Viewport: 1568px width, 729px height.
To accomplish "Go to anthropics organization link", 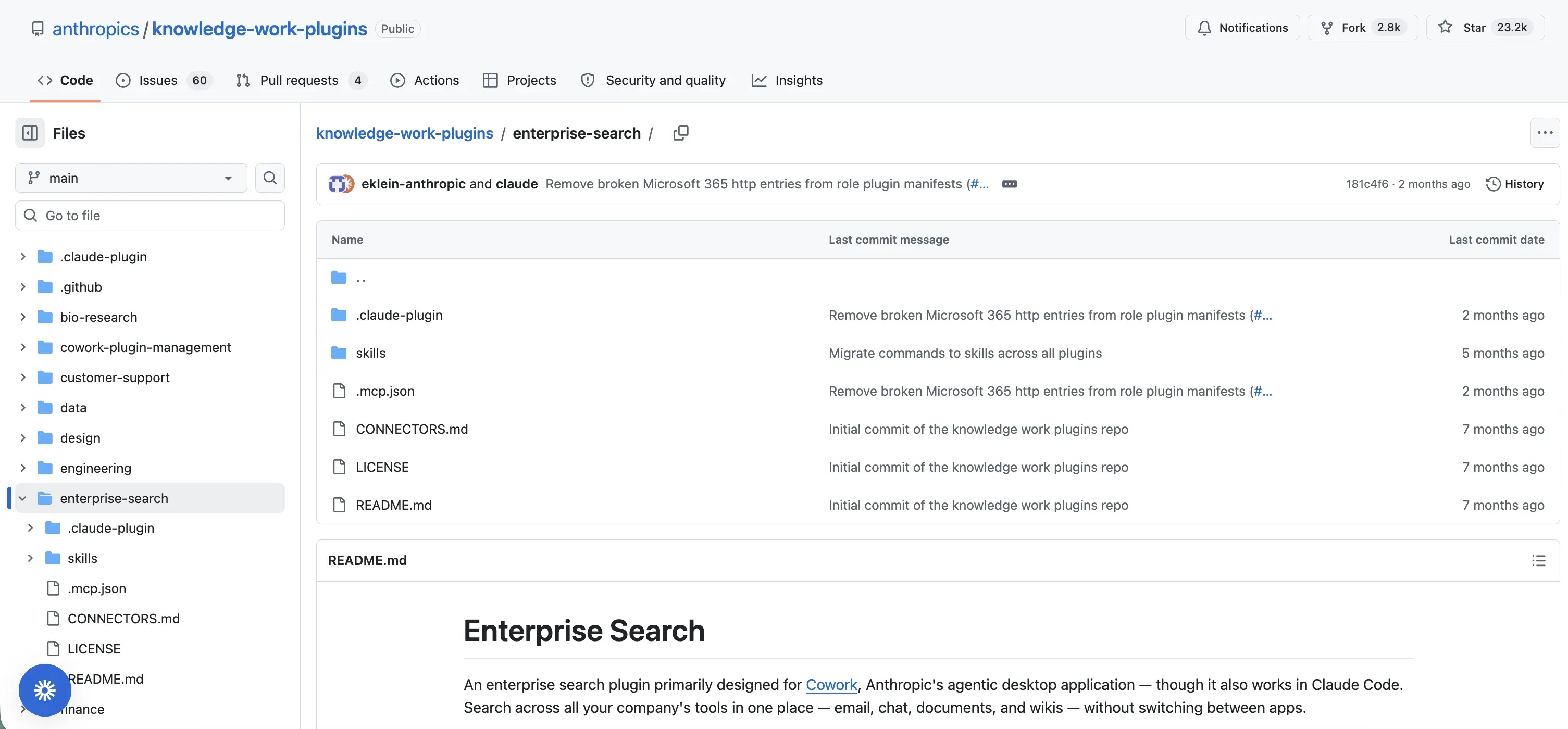I will click(x=95, y=29).
